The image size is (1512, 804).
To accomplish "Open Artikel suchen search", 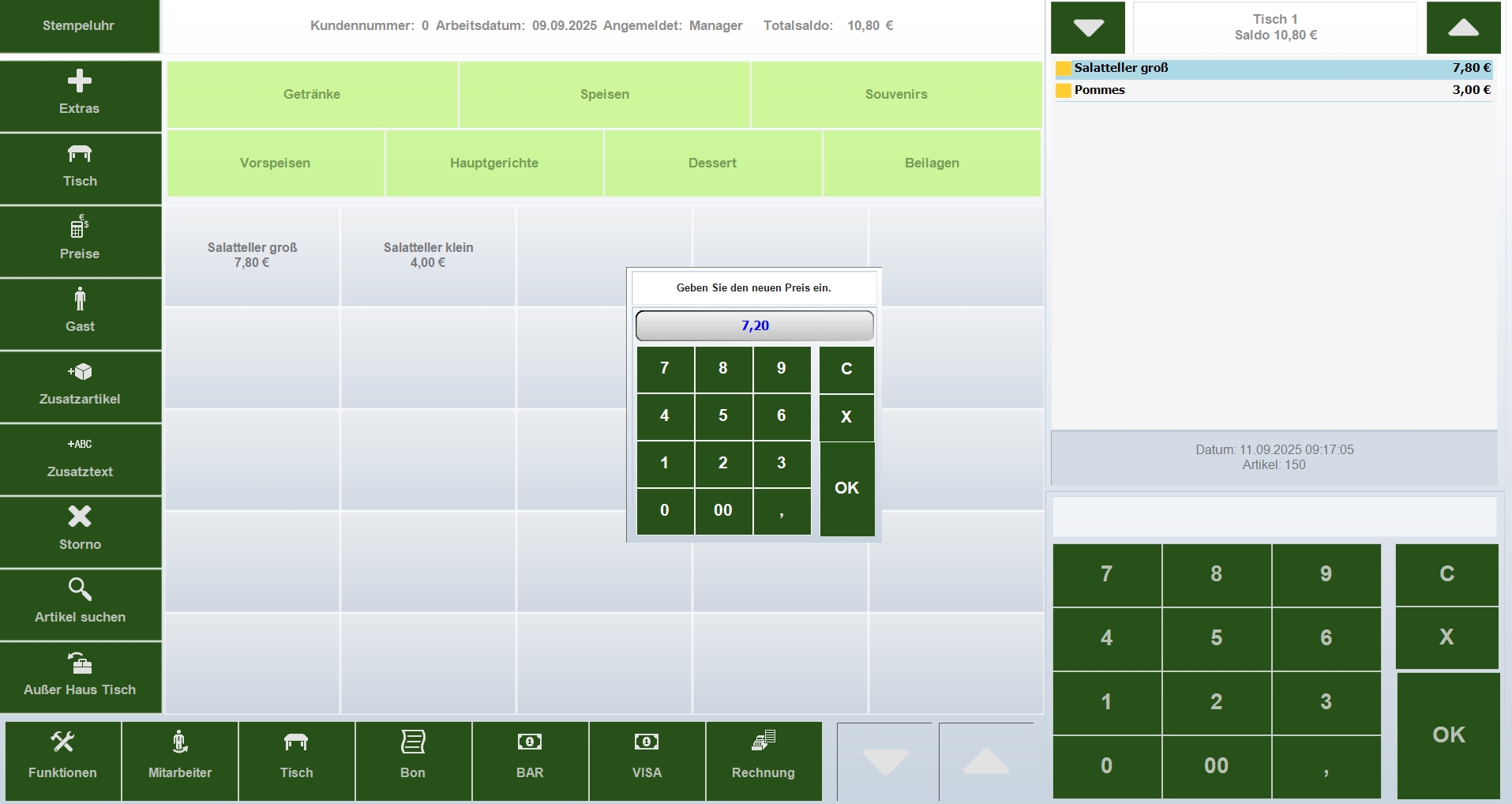I will 80,604.
